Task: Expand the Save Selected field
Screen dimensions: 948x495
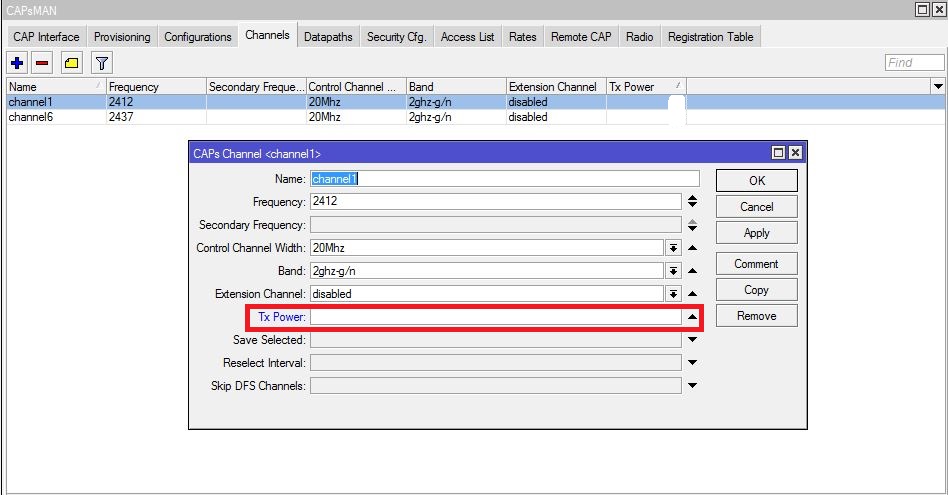Action: [692, 340]
